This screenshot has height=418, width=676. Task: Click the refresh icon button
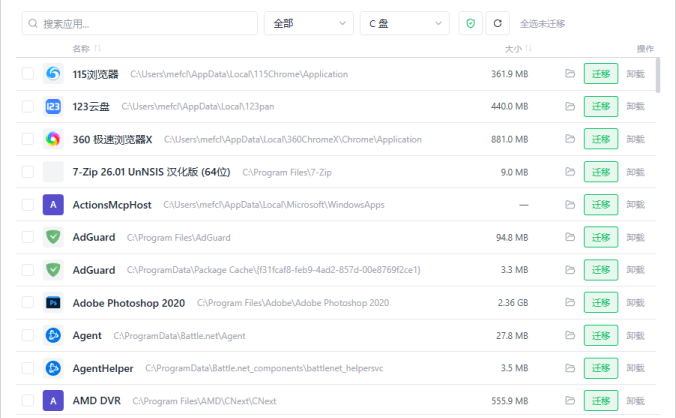[x=498, y=23]
